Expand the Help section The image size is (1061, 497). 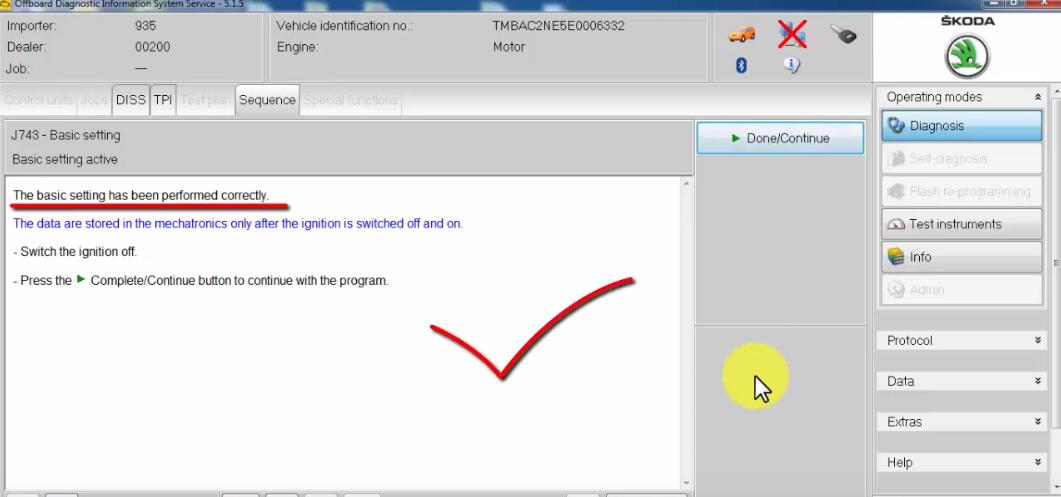click(x=962, y=462)
